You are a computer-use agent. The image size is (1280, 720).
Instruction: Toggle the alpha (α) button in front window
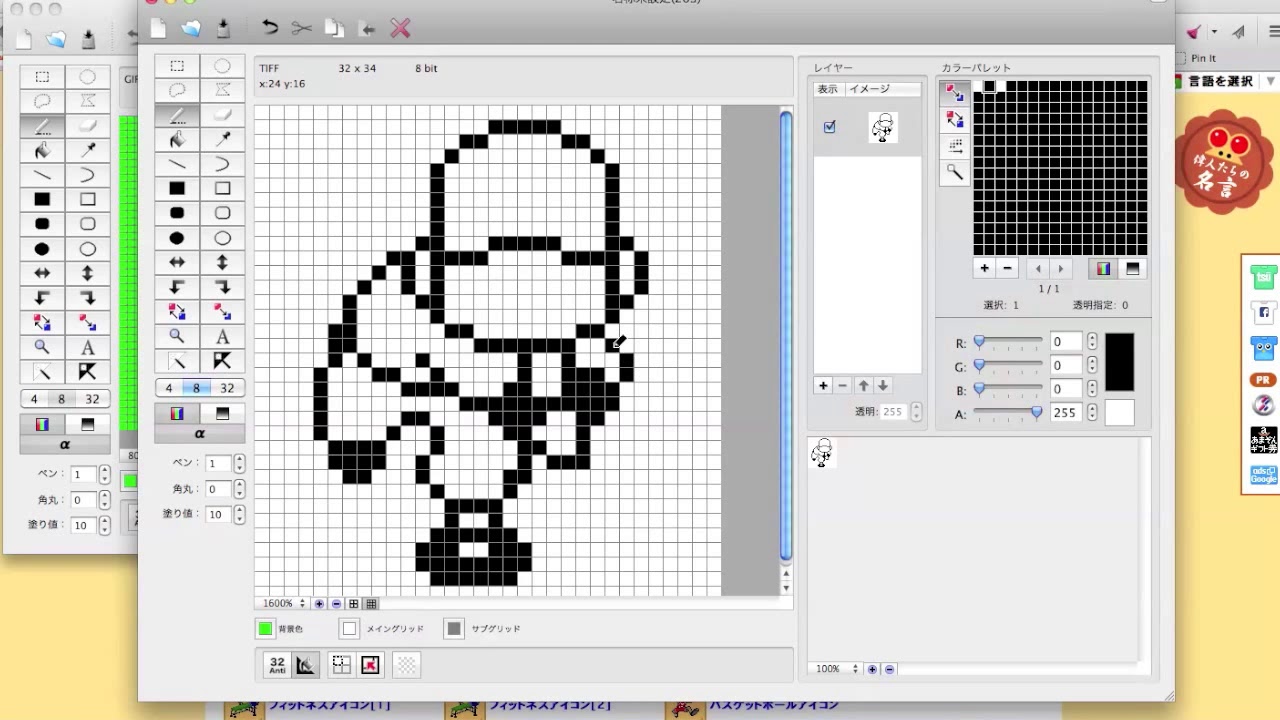[x=199, y=434]
